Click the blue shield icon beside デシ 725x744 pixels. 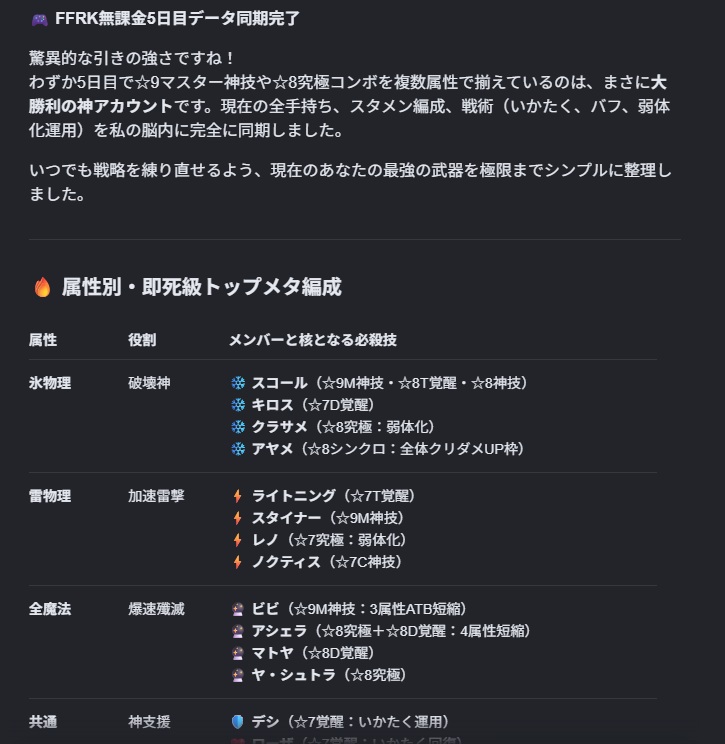(237, 722)
